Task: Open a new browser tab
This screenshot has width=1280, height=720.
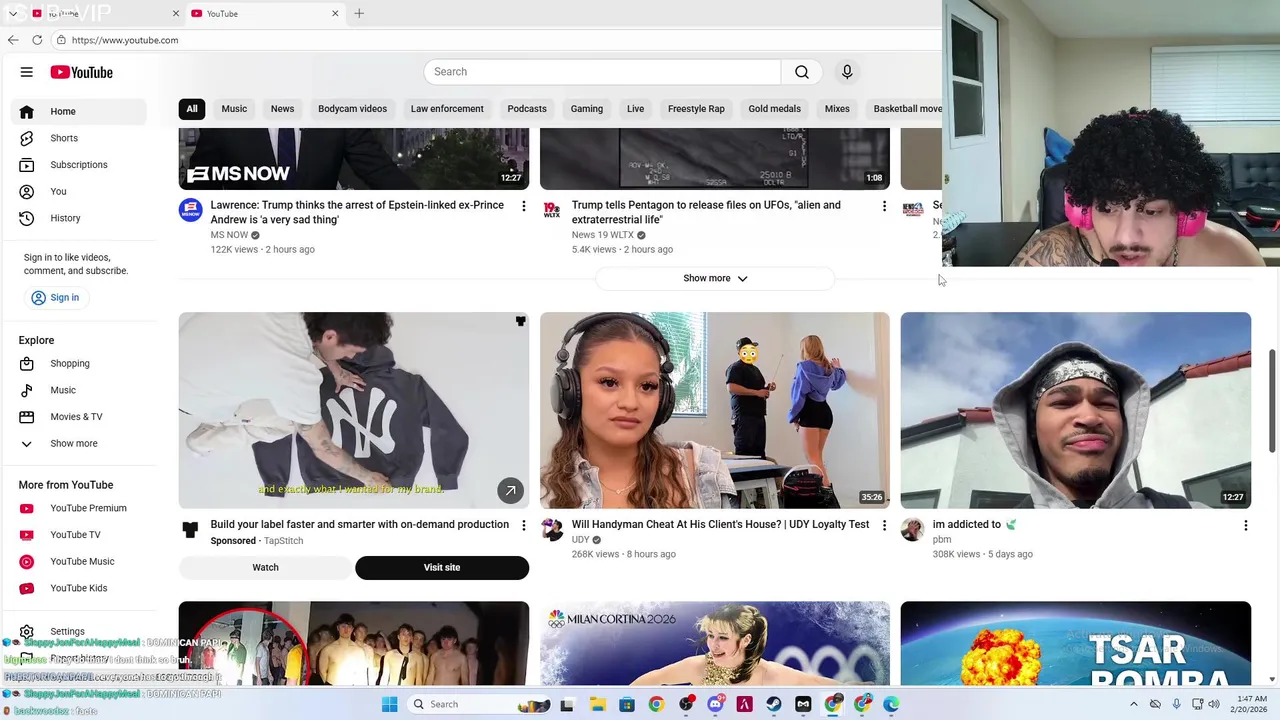Action: 359,13
